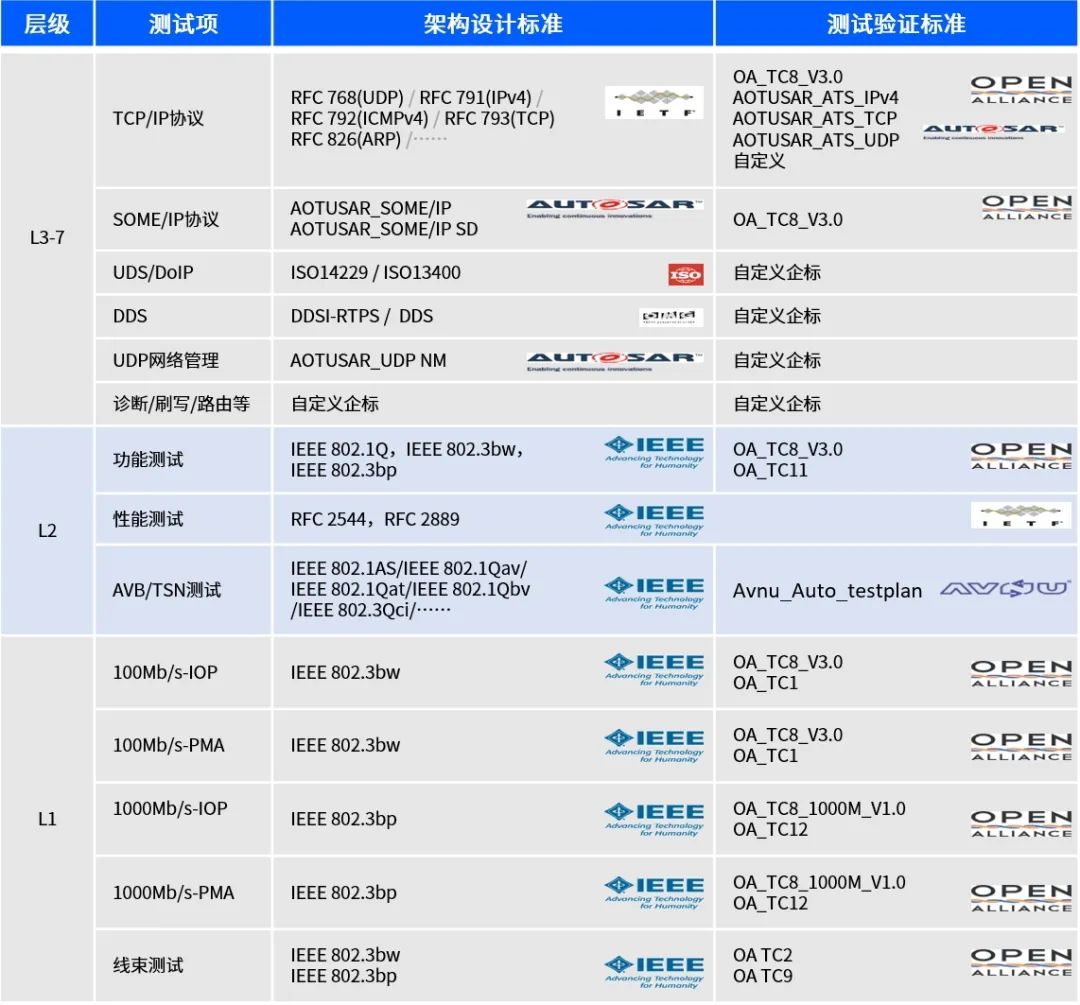This screenshot has width=1080, height=1005.
Task: Select the 诊断/刷写/路由等 row label
Action: (x=182, y=404)
